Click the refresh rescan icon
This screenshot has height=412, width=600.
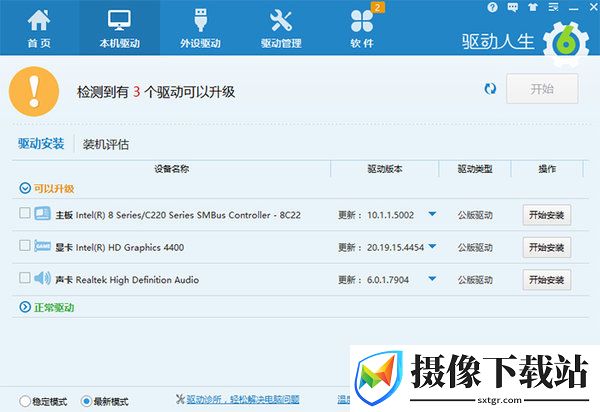pos(490,89)
